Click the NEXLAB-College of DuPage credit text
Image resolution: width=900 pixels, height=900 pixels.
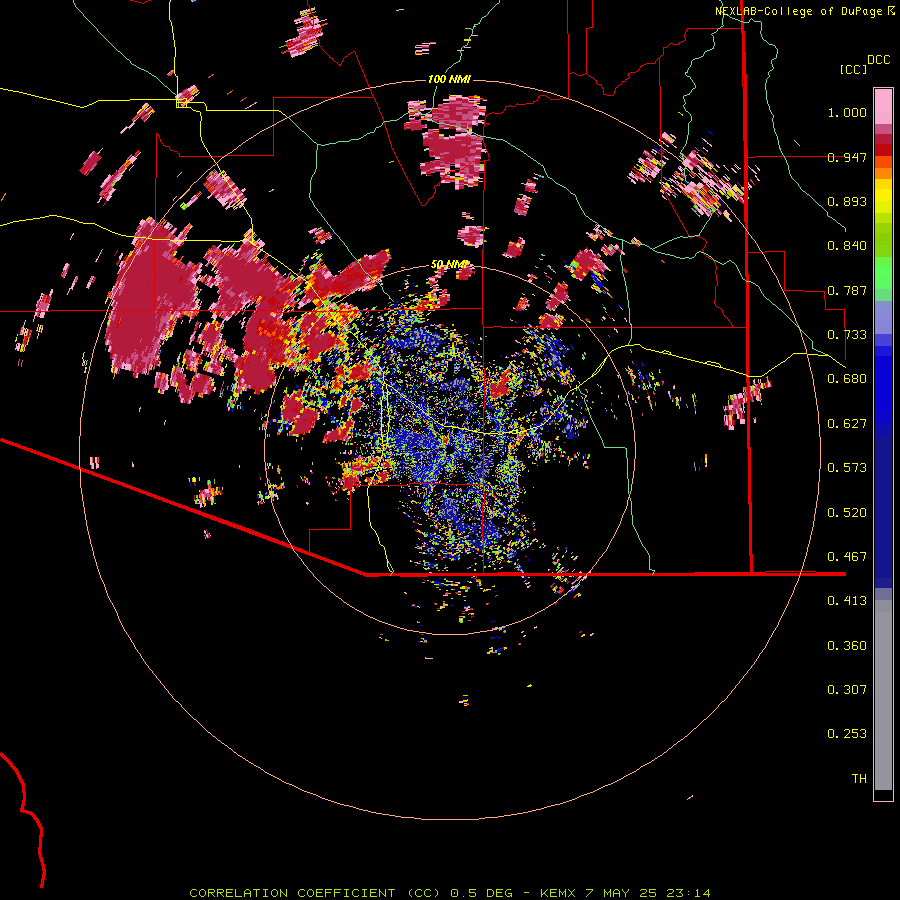coord(798,11)
